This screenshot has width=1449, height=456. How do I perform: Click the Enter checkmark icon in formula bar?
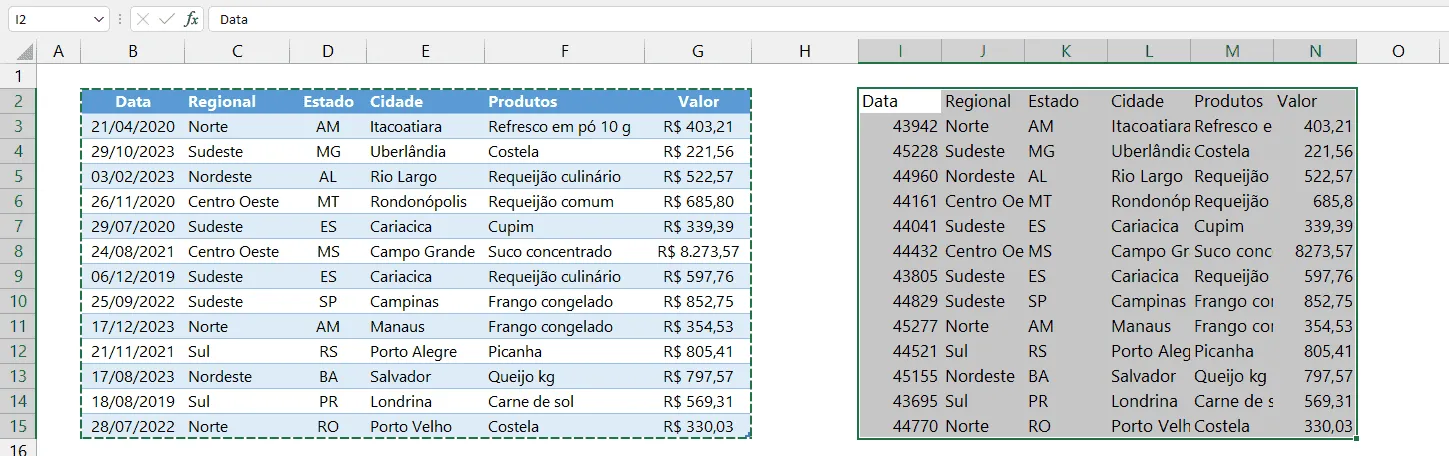(167, 19)
